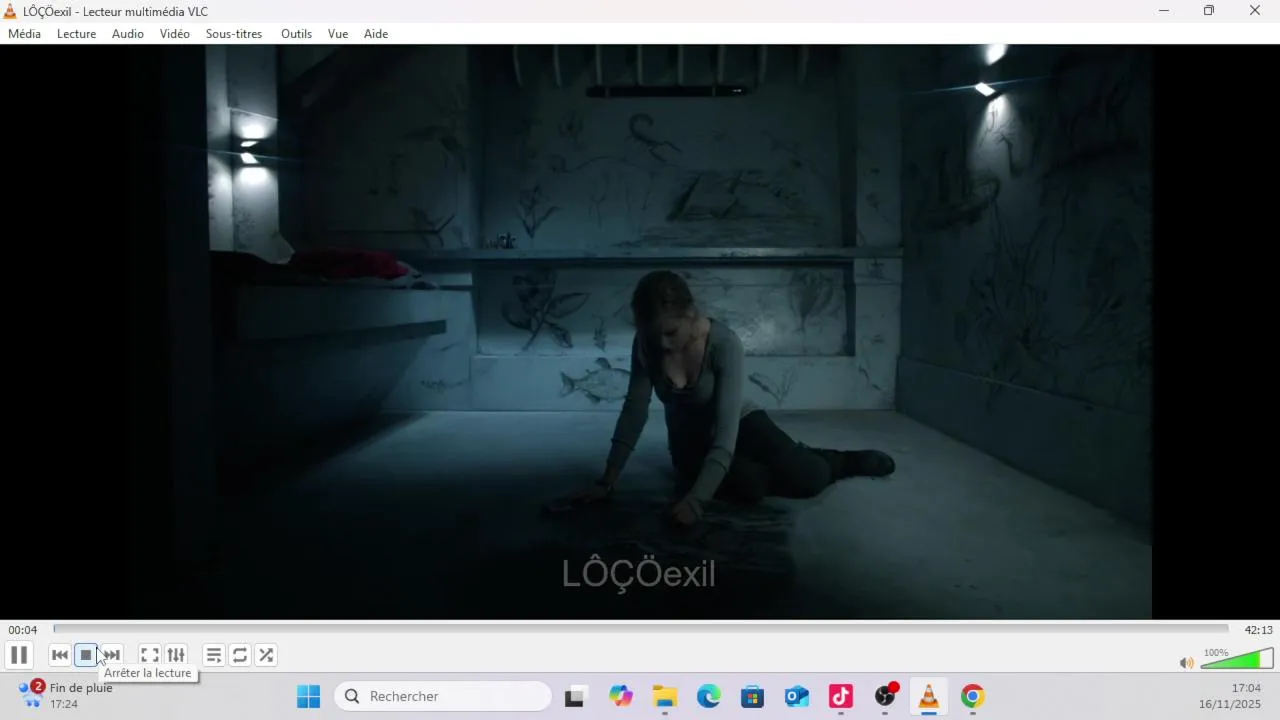
Task: Open Microsoft Store from the taskbar
Action: pyautogui.click(x=753, y=696)
